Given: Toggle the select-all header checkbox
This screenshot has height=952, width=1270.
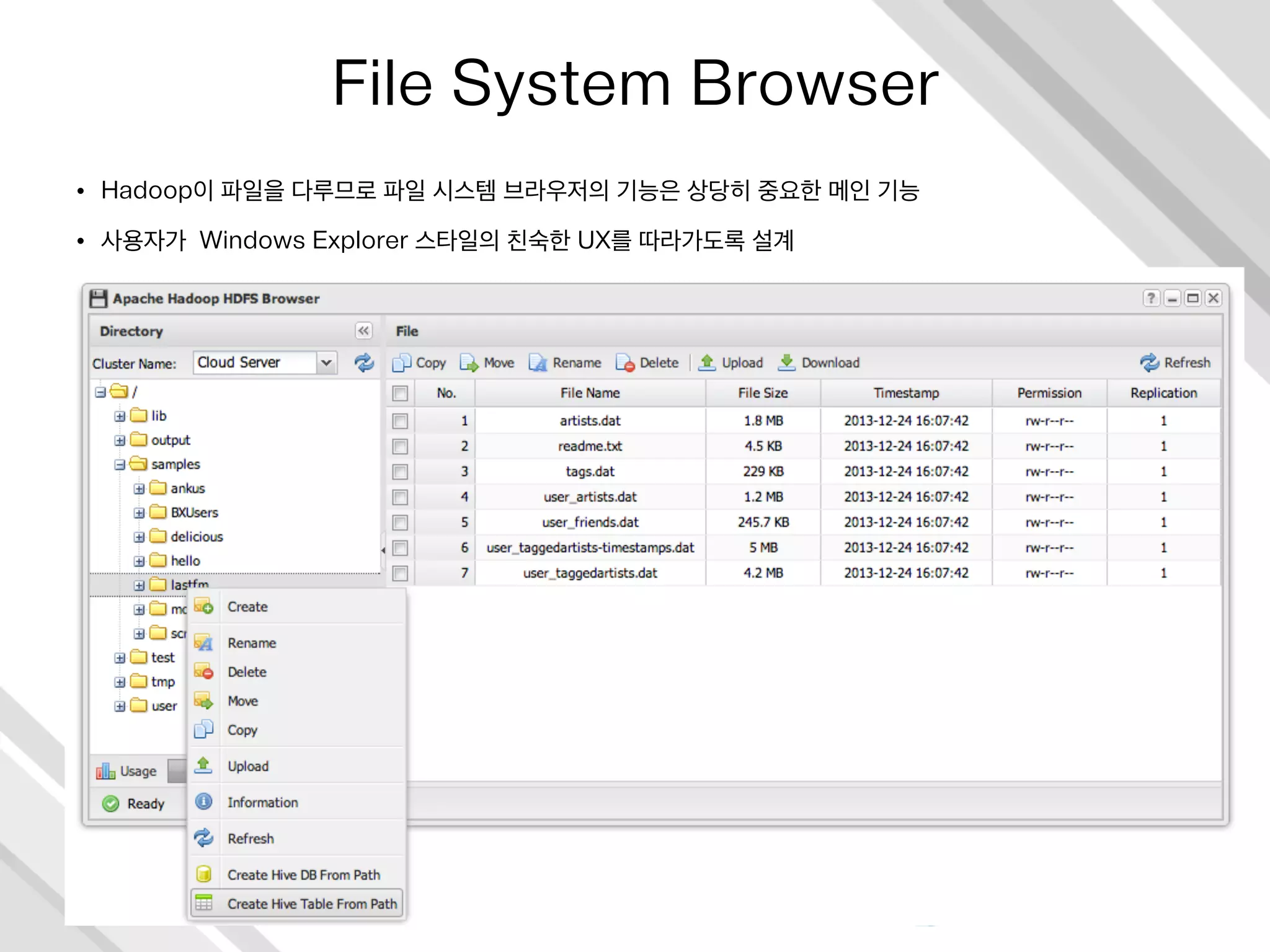Looking at the screenshot, I should pyautogui.click(x=401, y=394).
